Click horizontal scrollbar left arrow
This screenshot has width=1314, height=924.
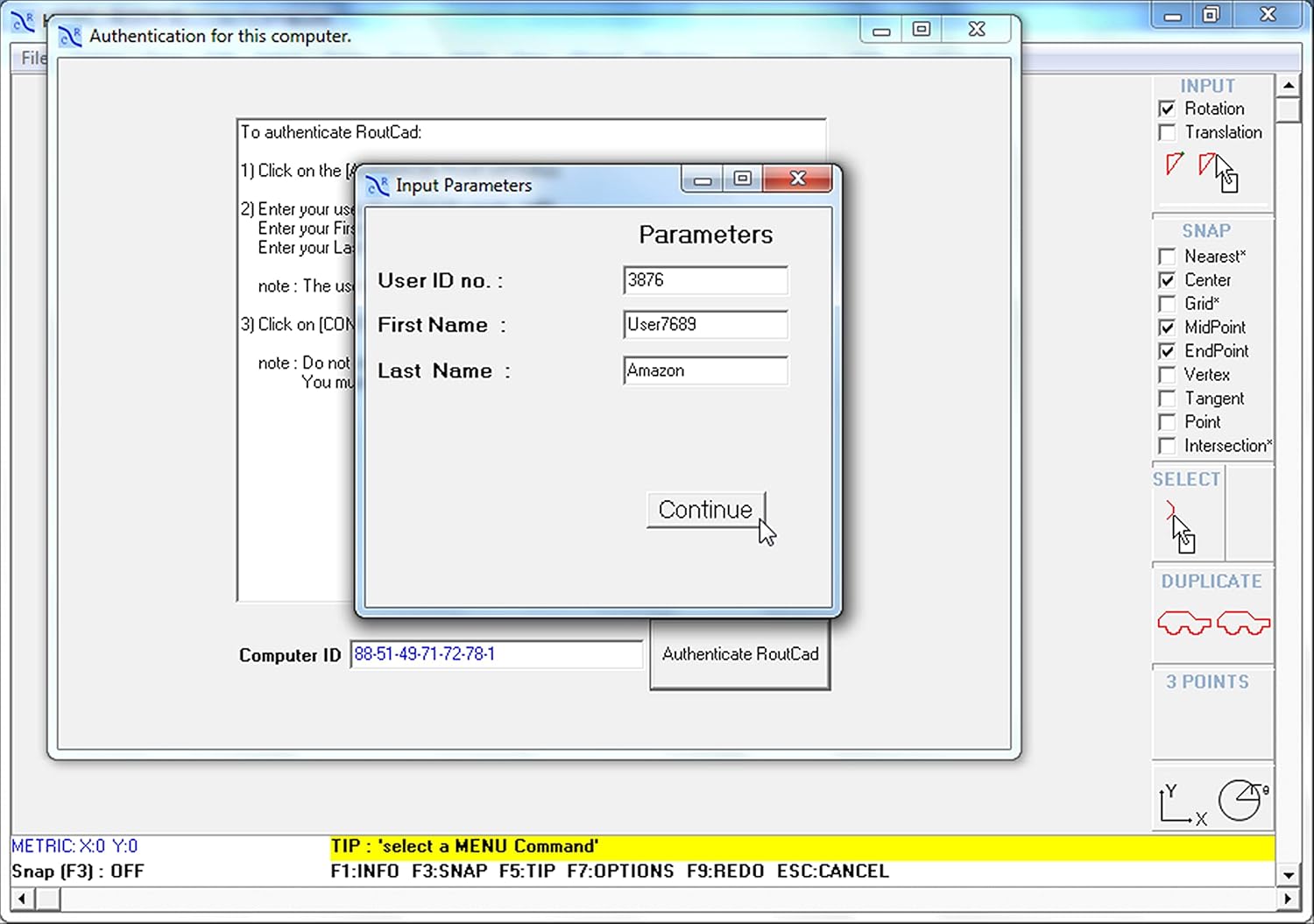tap(22, 899)
